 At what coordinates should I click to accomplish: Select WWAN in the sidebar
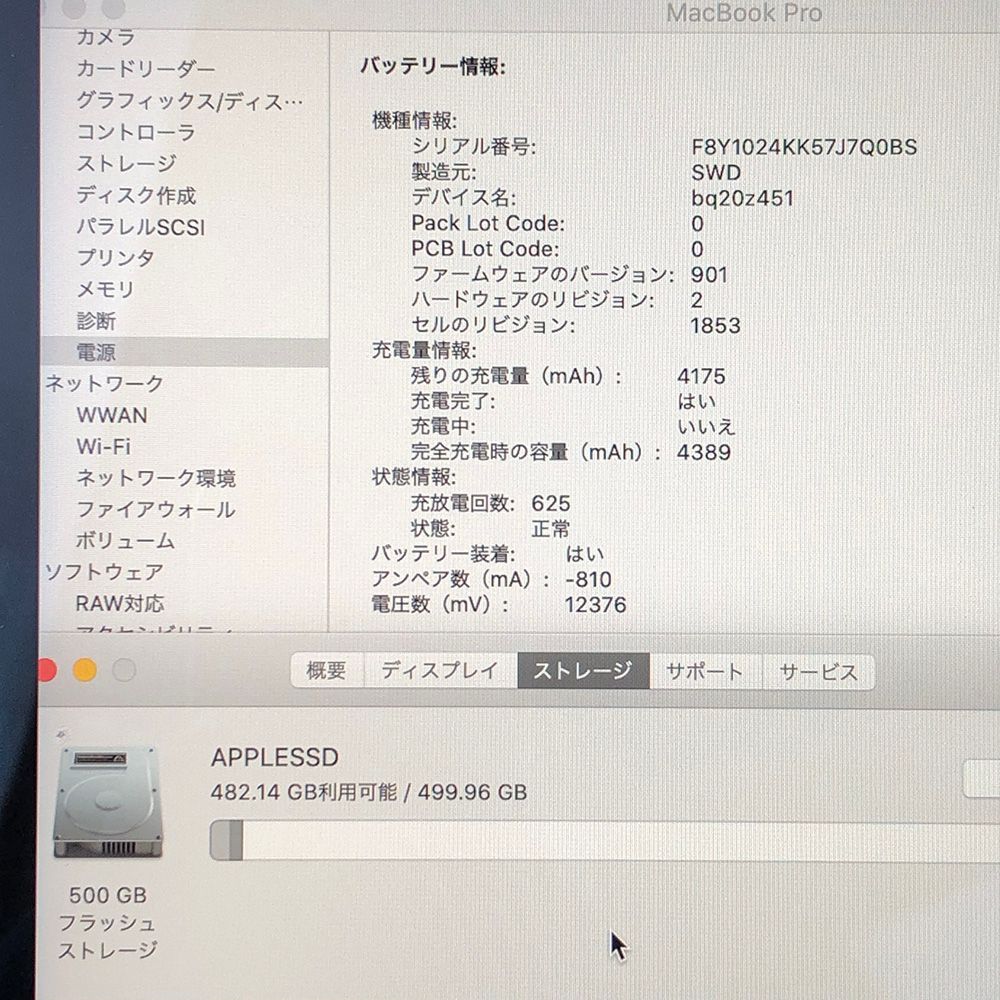[x=112, y=415]
